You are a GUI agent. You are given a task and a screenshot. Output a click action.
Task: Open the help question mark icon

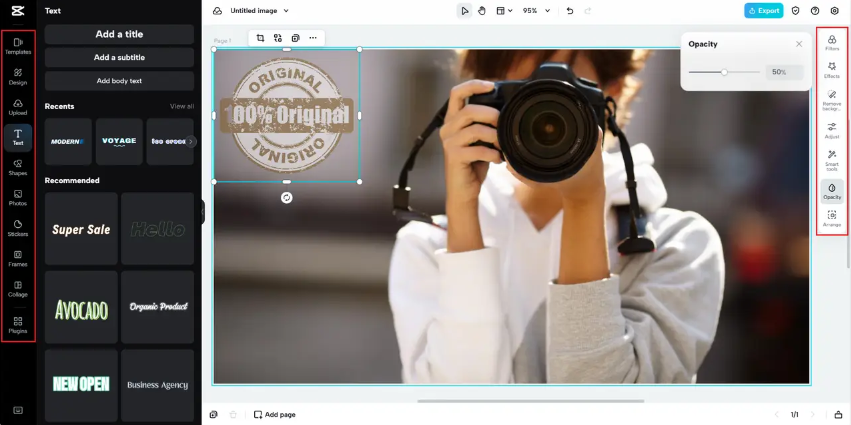815,11
